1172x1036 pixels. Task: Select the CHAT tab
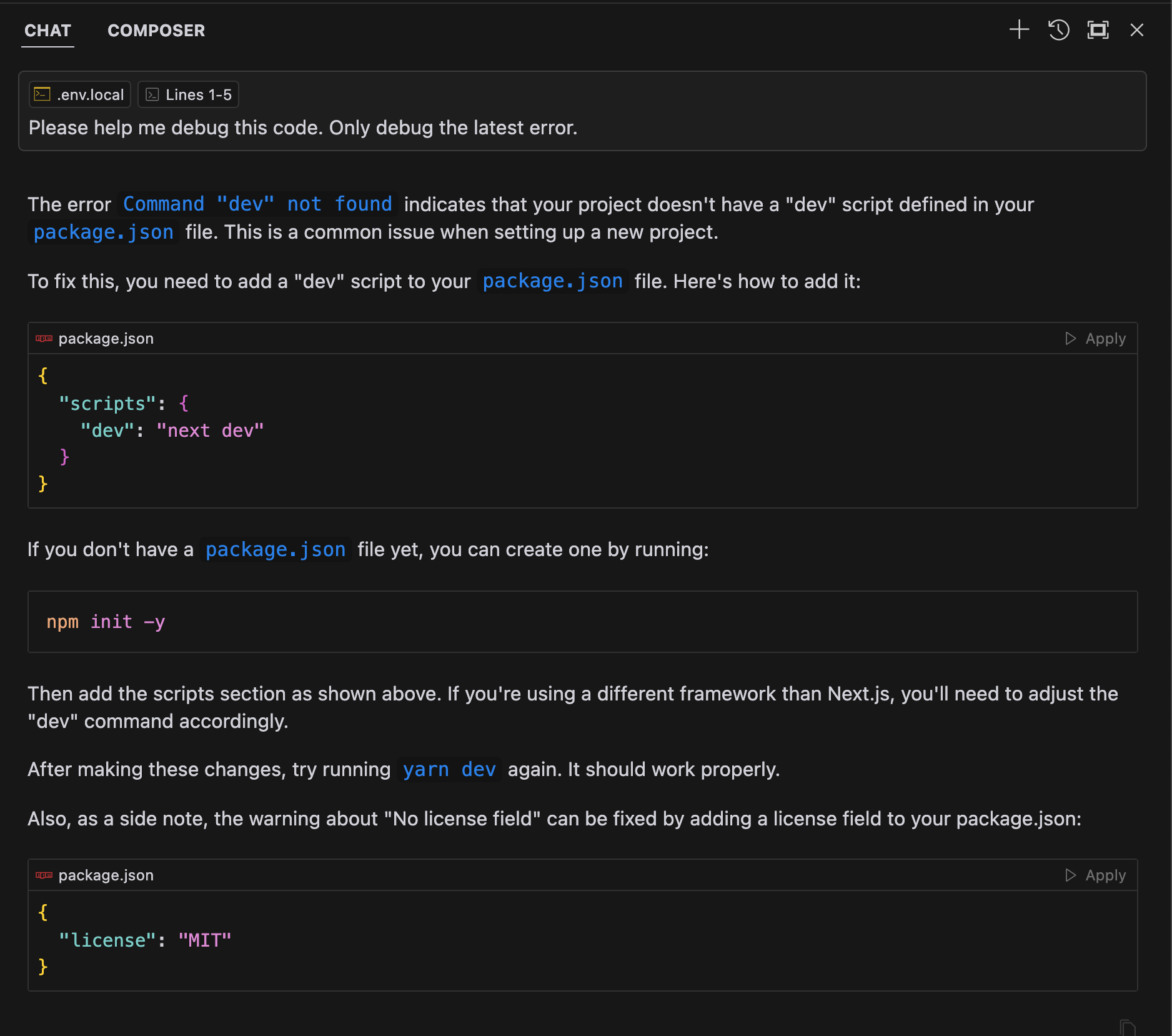pos(48,31)
